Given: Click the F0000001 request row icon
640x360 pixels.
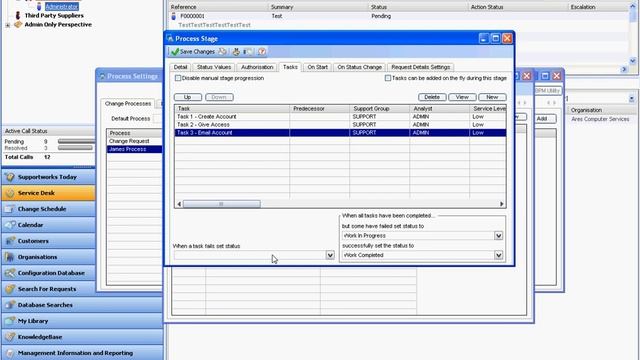Looking at the screenshot, I should tap(173, 16).
